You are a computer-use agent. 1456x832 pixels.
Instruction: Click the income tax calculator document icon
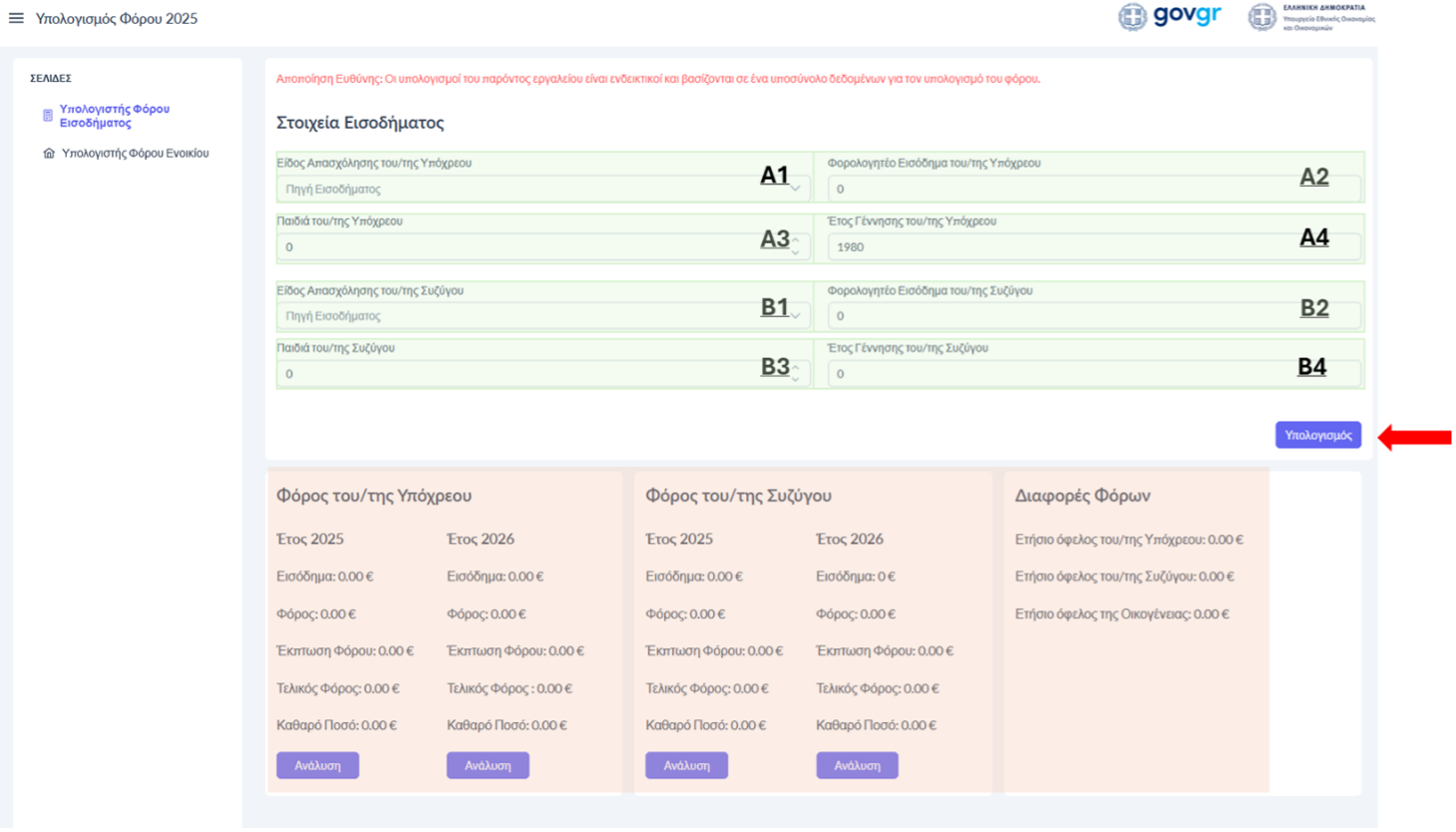point(47,116)
